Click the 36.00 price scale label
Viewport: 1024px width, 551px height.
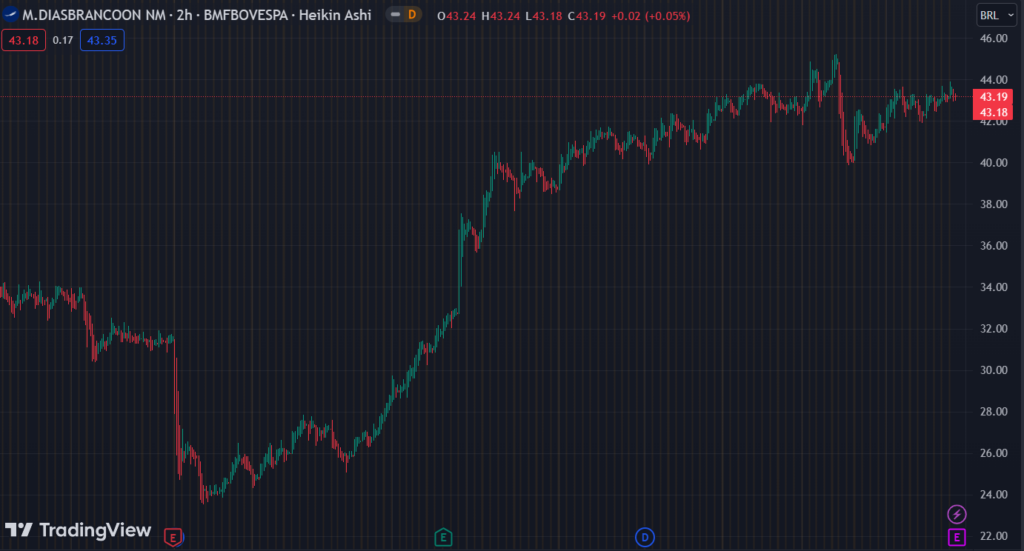pyautogui.click(x=993, y=245)
